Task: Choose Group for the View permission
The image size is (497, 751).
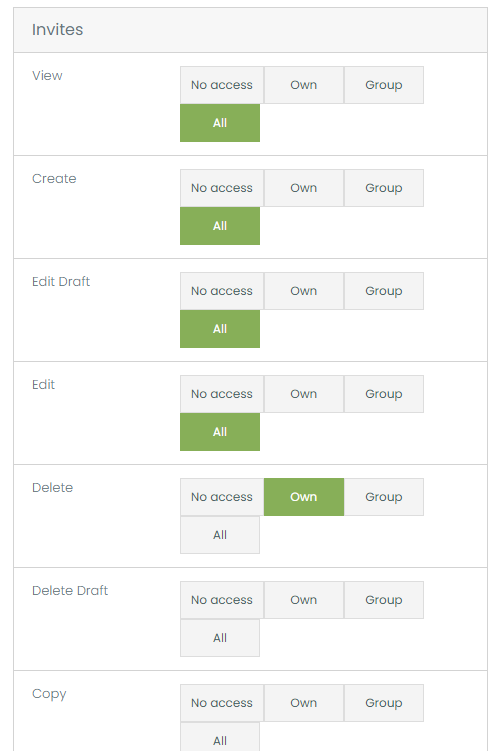Action: (x=384, y=85)
